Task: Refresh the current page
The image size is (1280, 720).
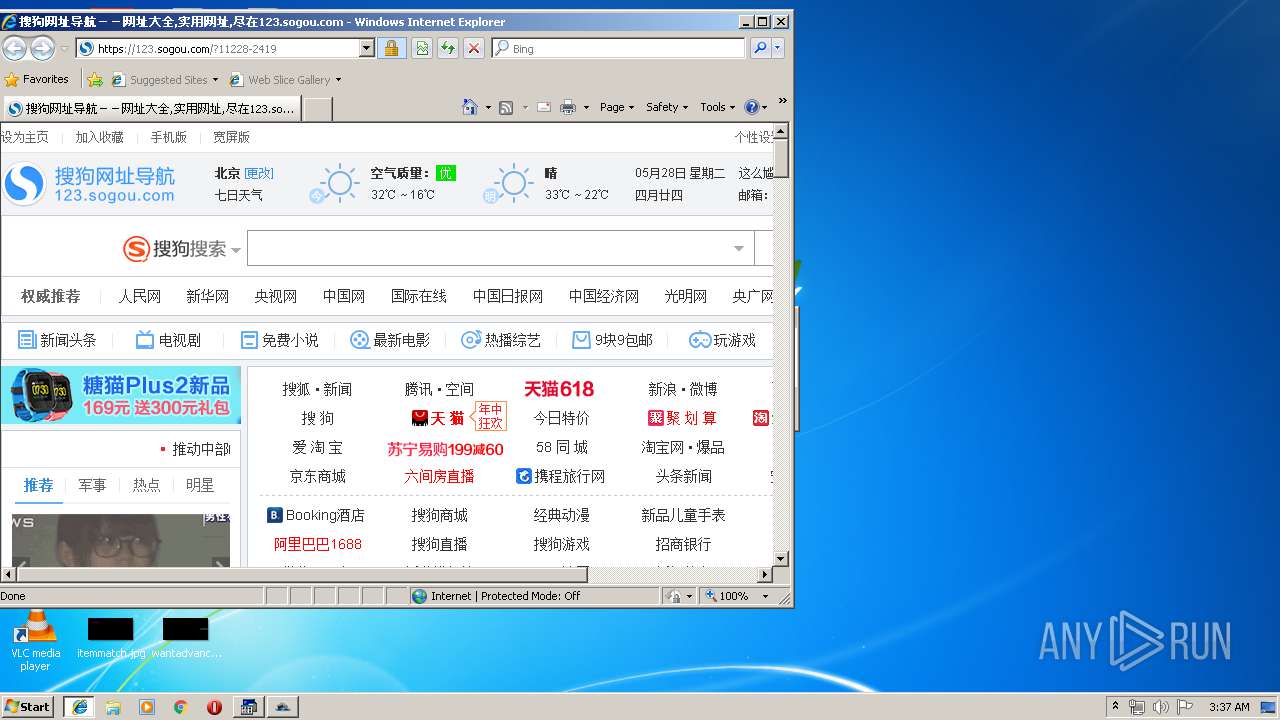Action: (448, 48)
